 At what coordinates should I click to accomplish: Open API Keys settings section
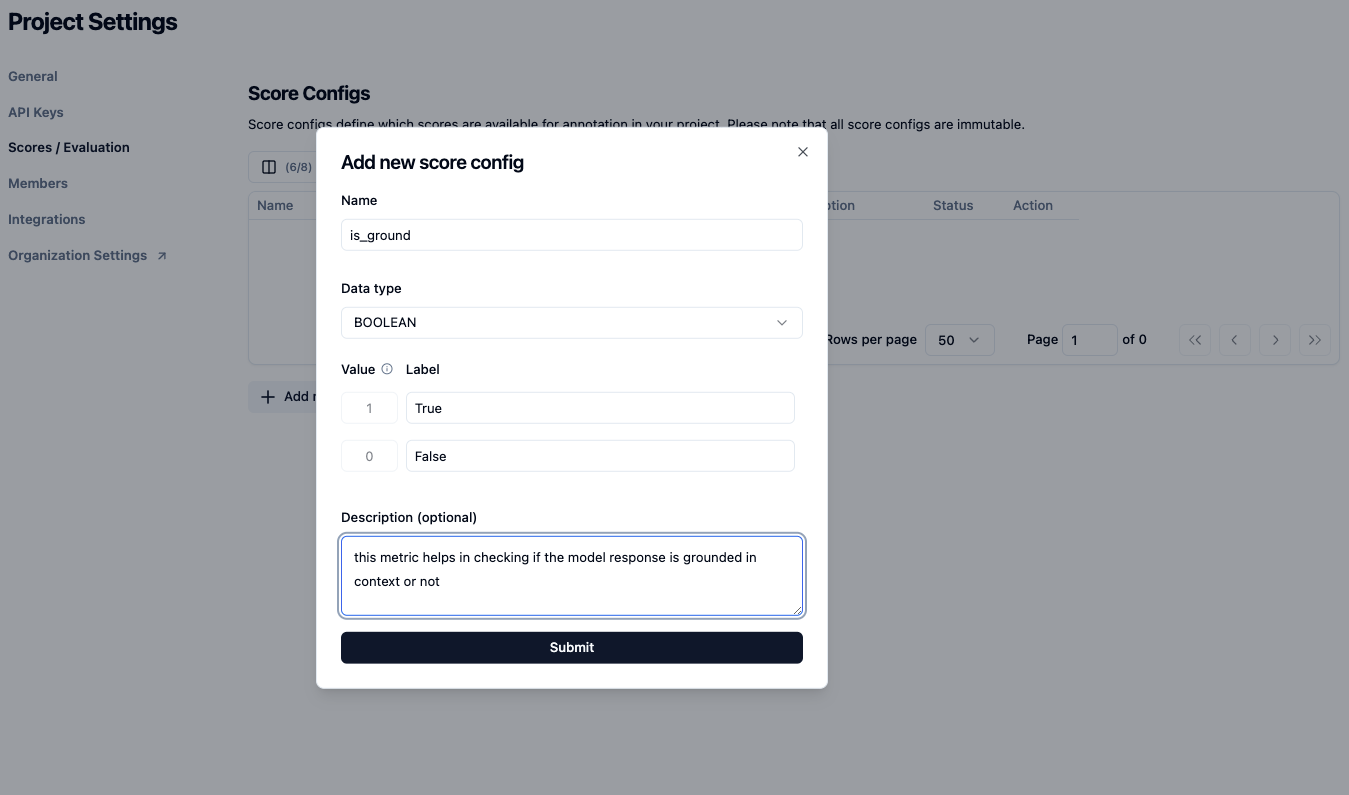pos(36,112)
